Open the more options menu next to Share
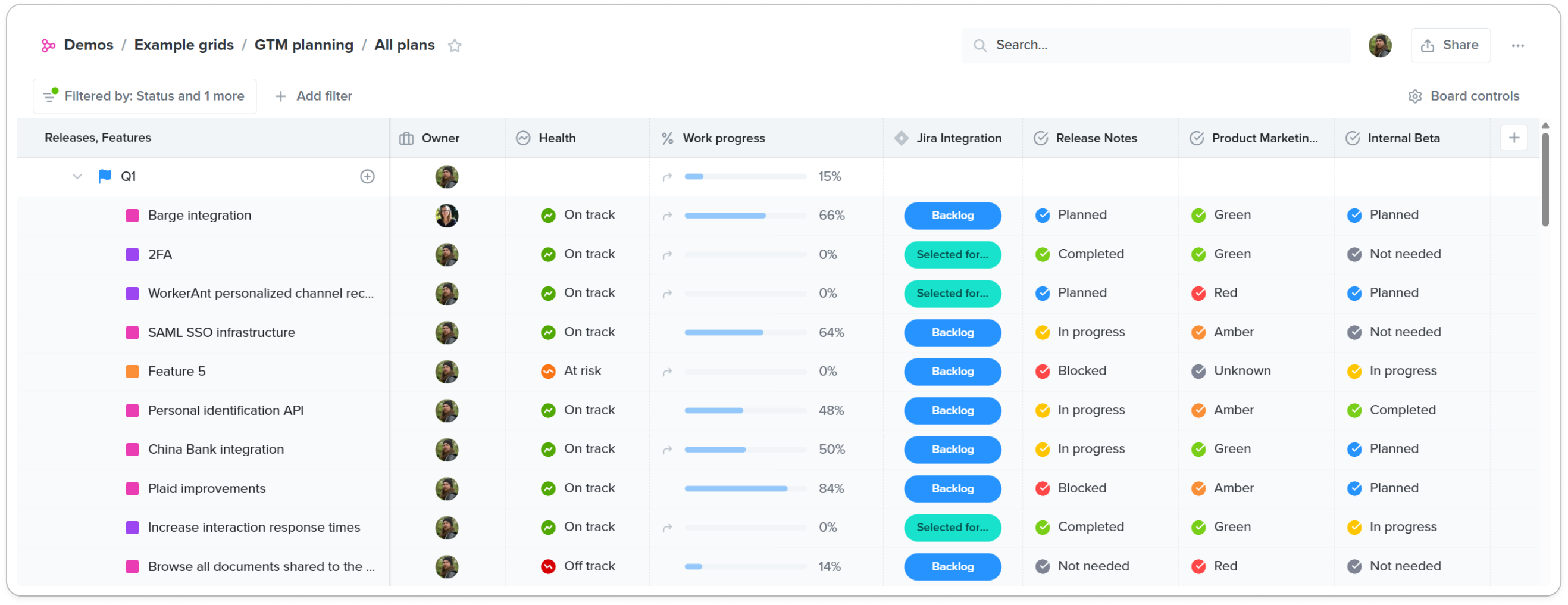Screen dimensions: 1568x605 point(1518,45)
